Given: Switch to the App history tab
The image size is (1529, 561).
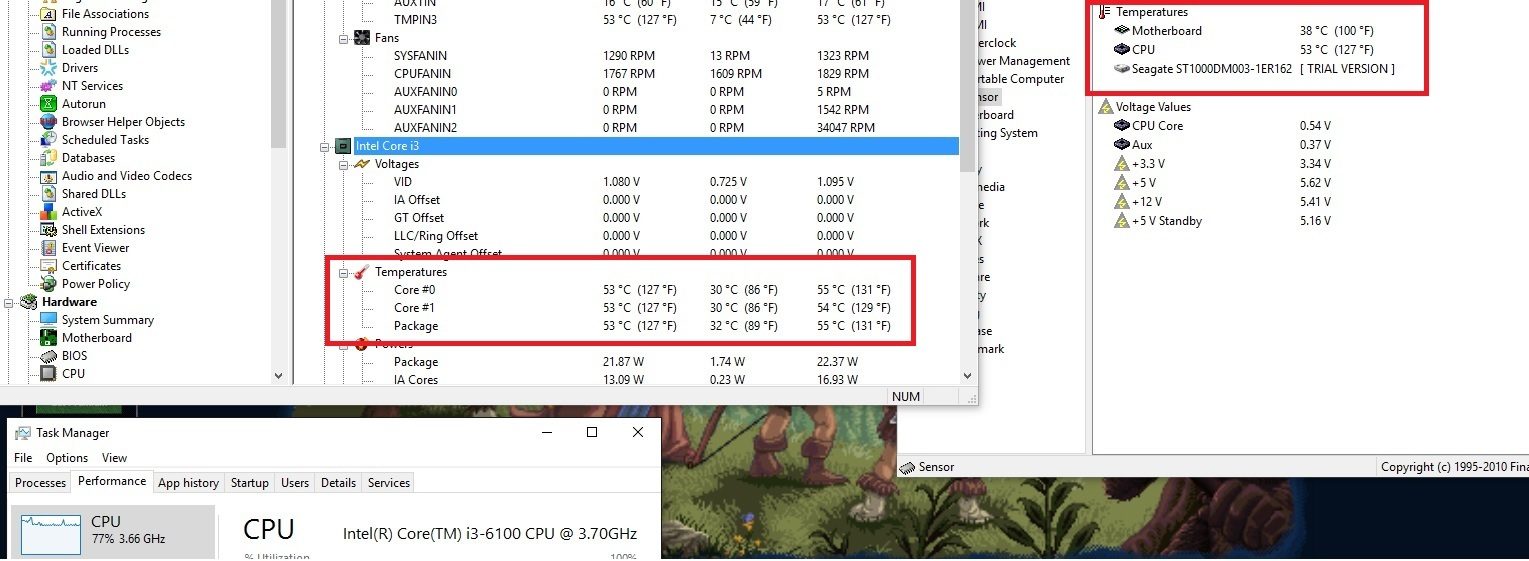Looking at the screenshot, I should (188, 483).
